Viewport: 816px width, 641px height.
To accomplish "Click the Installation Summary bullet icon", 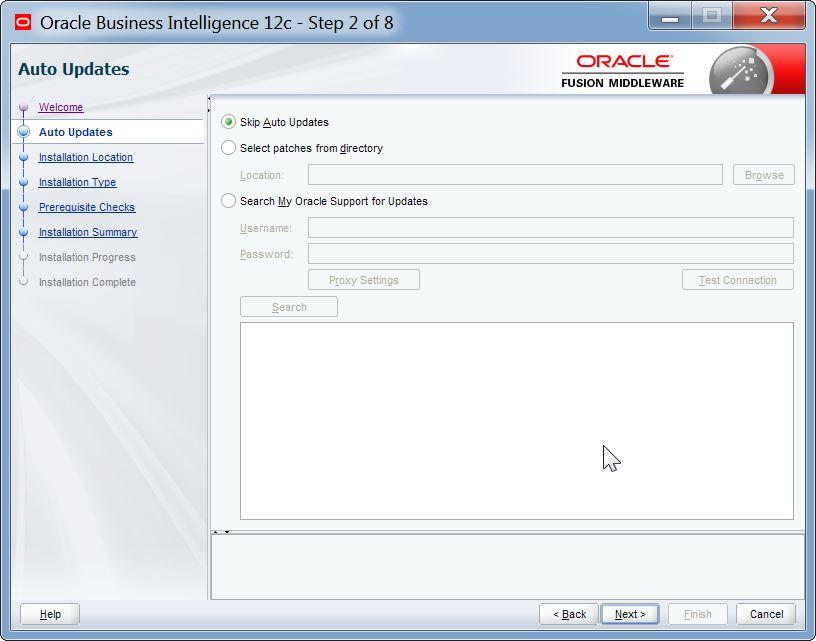I will pyautogui.click(x=23, y=232).
